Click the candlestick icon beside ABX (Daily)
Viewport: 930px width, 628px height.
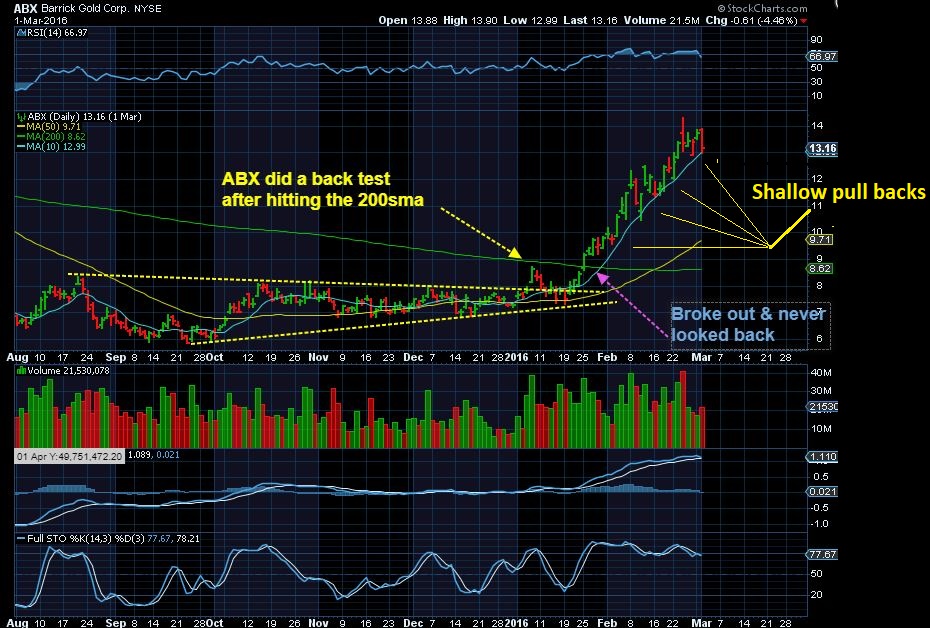(x=21, y=117)
